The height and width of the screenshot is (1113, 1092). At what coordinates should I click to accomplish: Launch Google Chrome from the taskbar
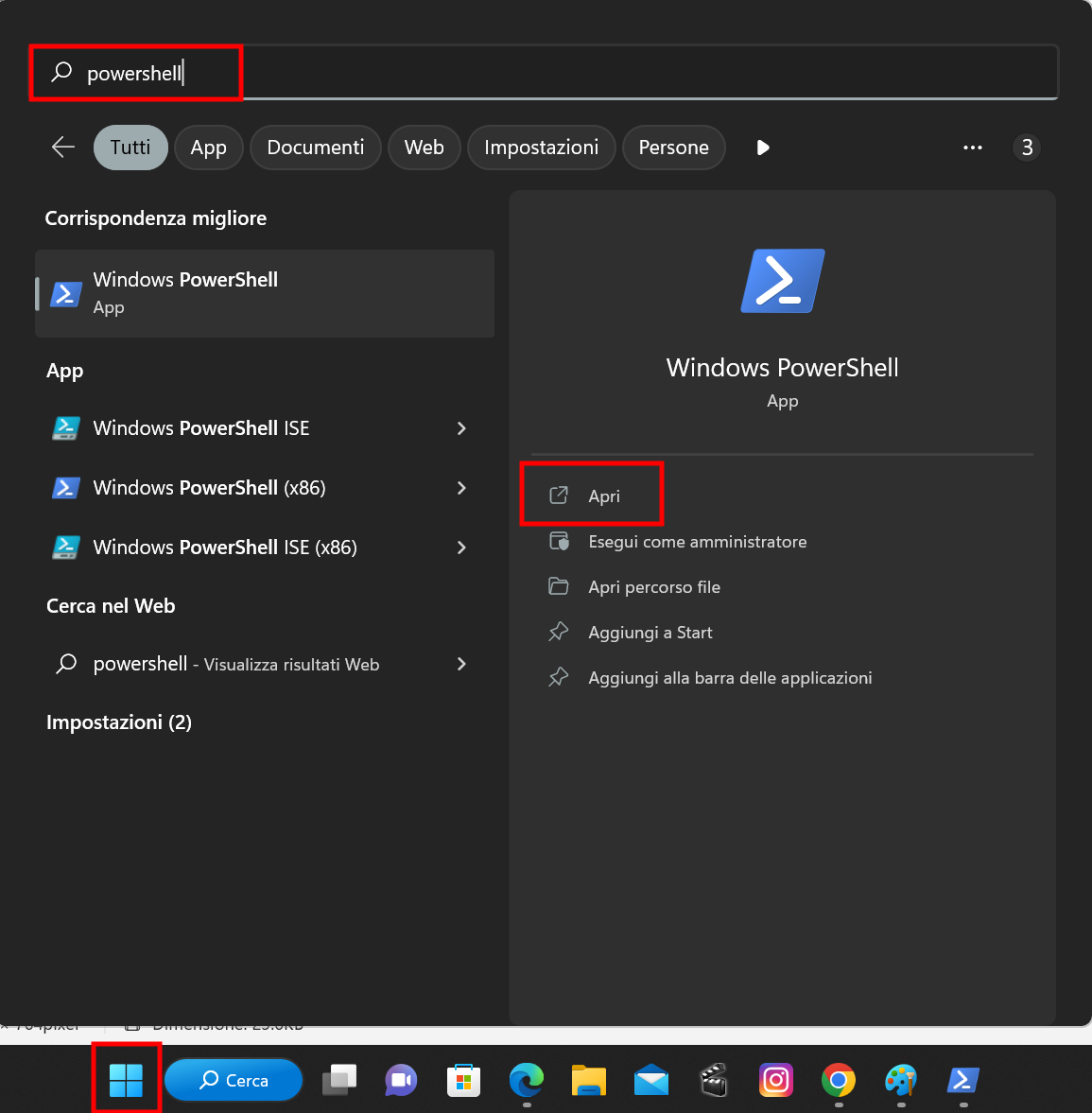point(838,1080)
